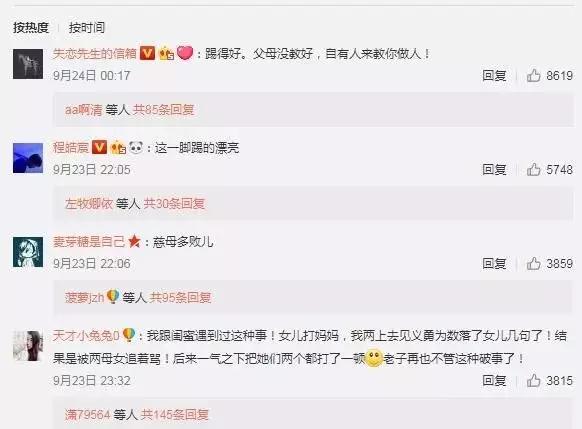582x429 pixels.
Task: Click 回复 on the 9月23日 22:05 comment
Action: [x=494, y=170]
